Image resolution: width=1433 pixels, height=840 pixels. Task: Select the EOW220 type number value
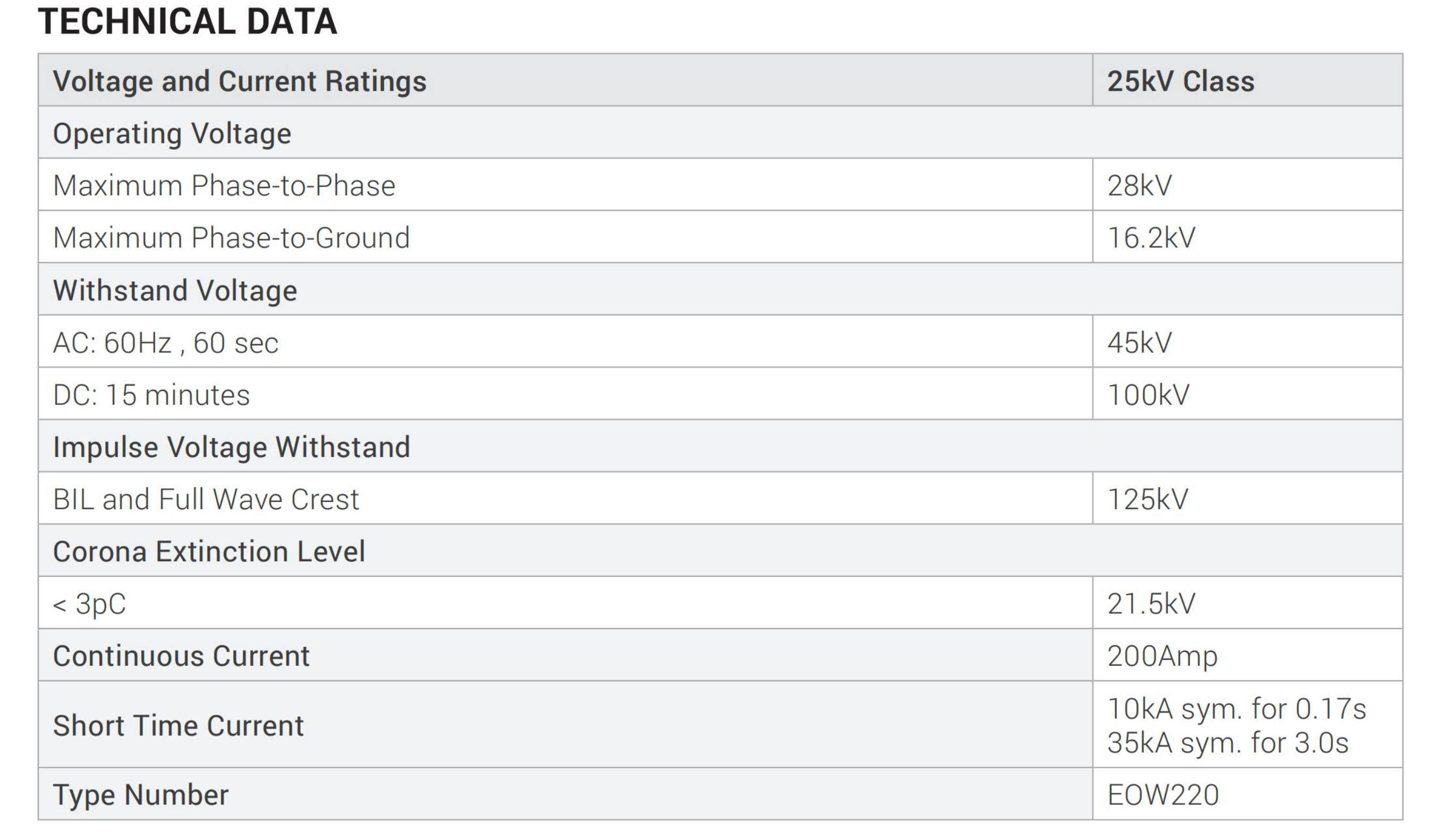(x=1163, y=794)
